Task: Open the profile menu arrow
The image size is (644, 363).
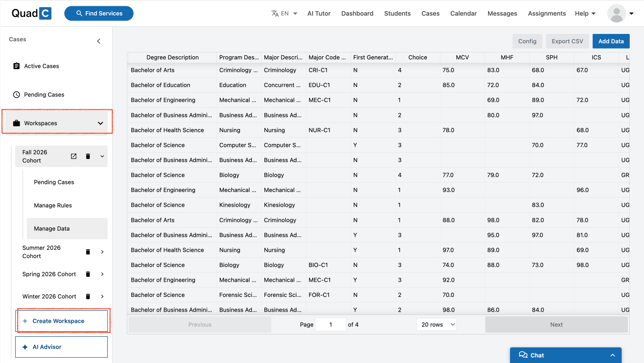Action: coord(631,14)
